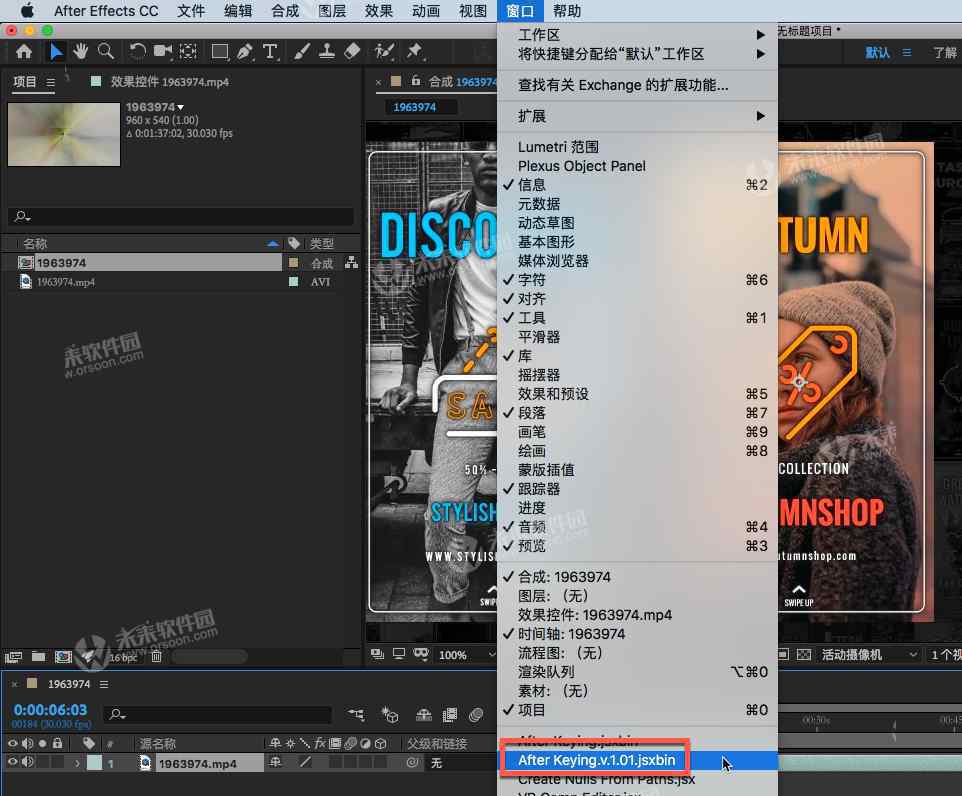Viewport: 962px width, 796px height.
Task: Open the Apple menu
Action: pos(27,11)
